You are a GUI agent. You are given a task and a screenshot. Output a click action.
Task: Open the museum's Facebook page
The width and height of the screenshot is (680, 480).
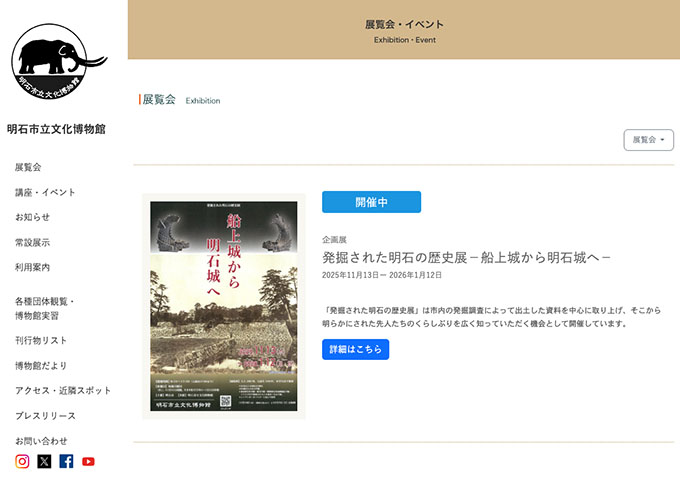click(66, 461)
